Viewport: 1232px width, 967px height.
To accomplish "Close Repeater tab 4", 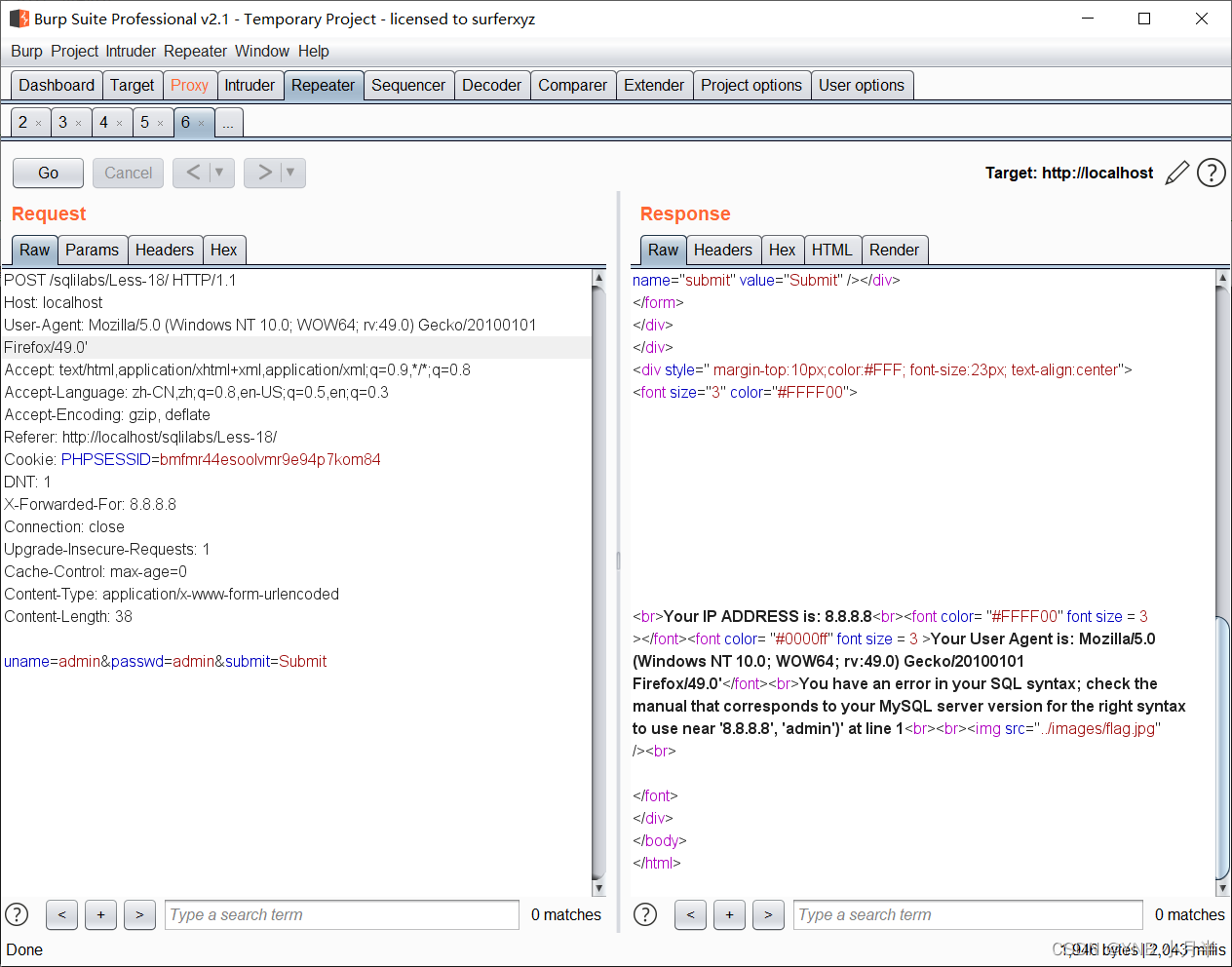I will [119, 123].
